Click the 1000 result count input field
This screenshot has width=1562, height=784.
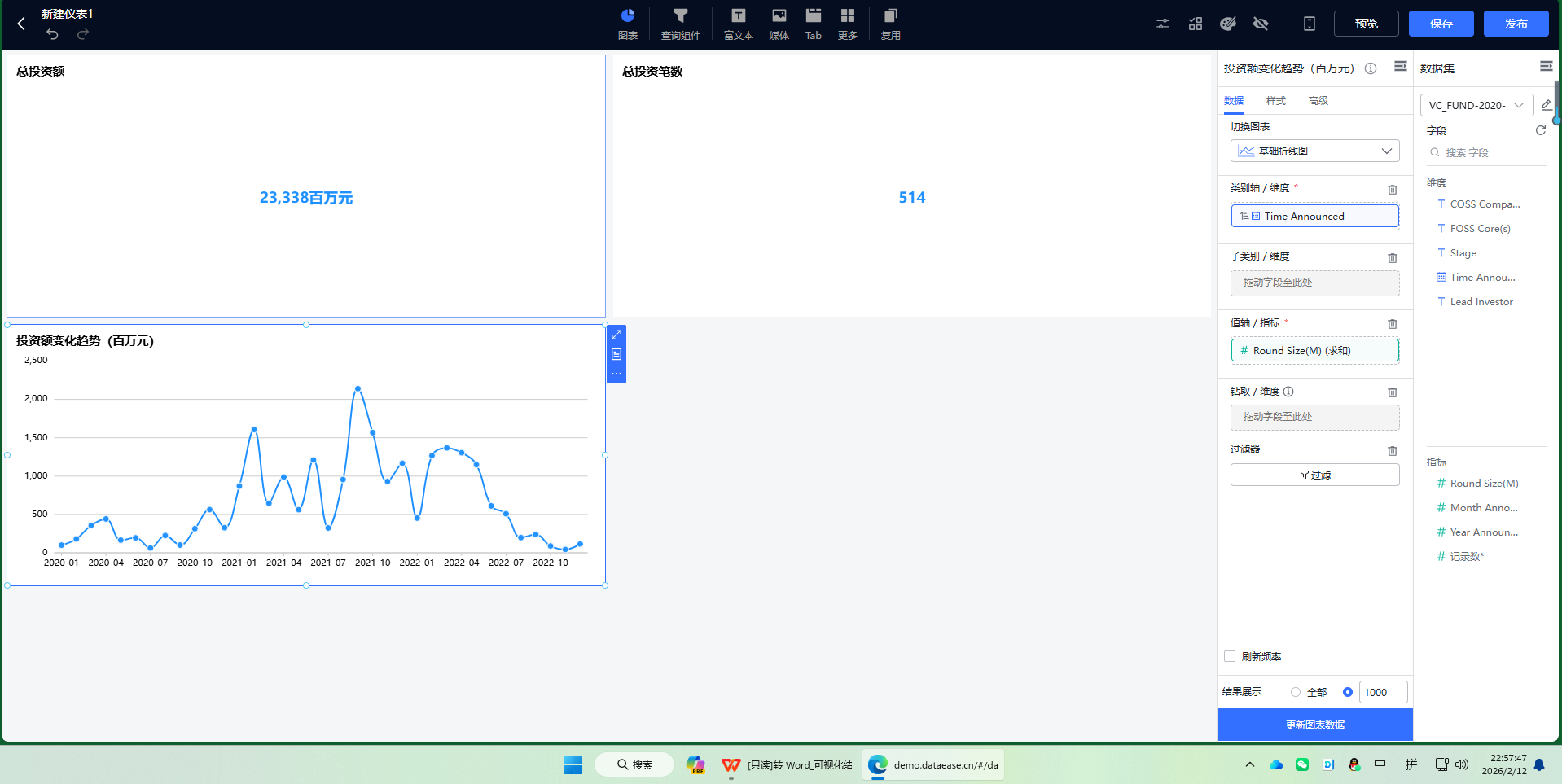tap(1384, 692)
